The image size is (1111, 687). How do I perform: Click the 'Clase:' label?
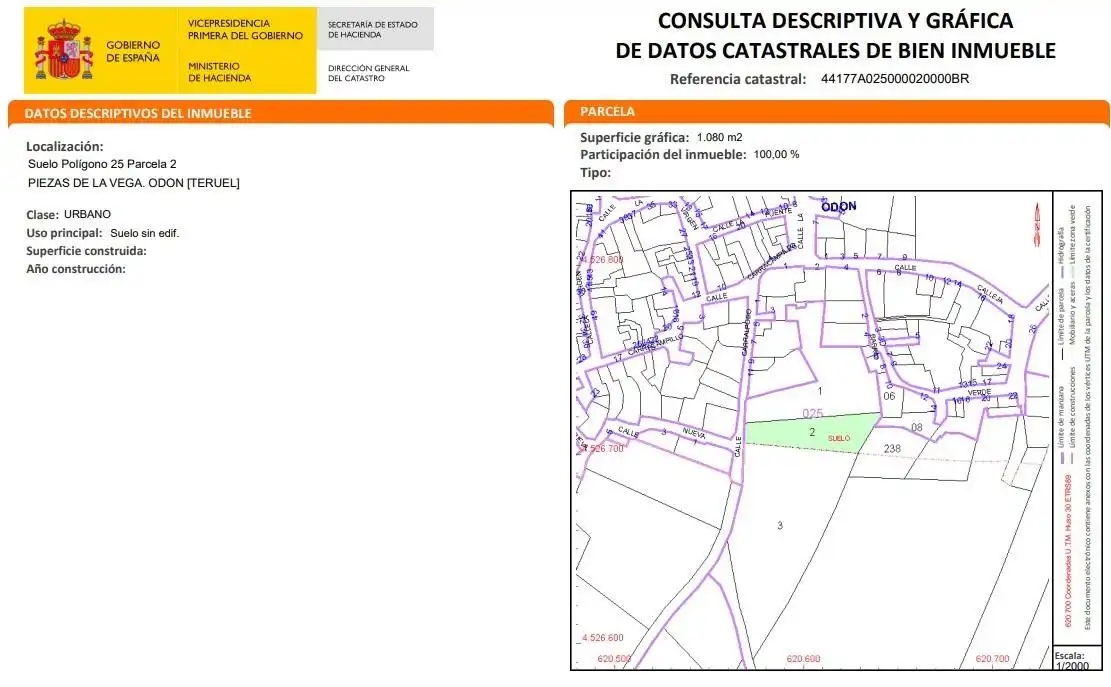click(43, 215)
